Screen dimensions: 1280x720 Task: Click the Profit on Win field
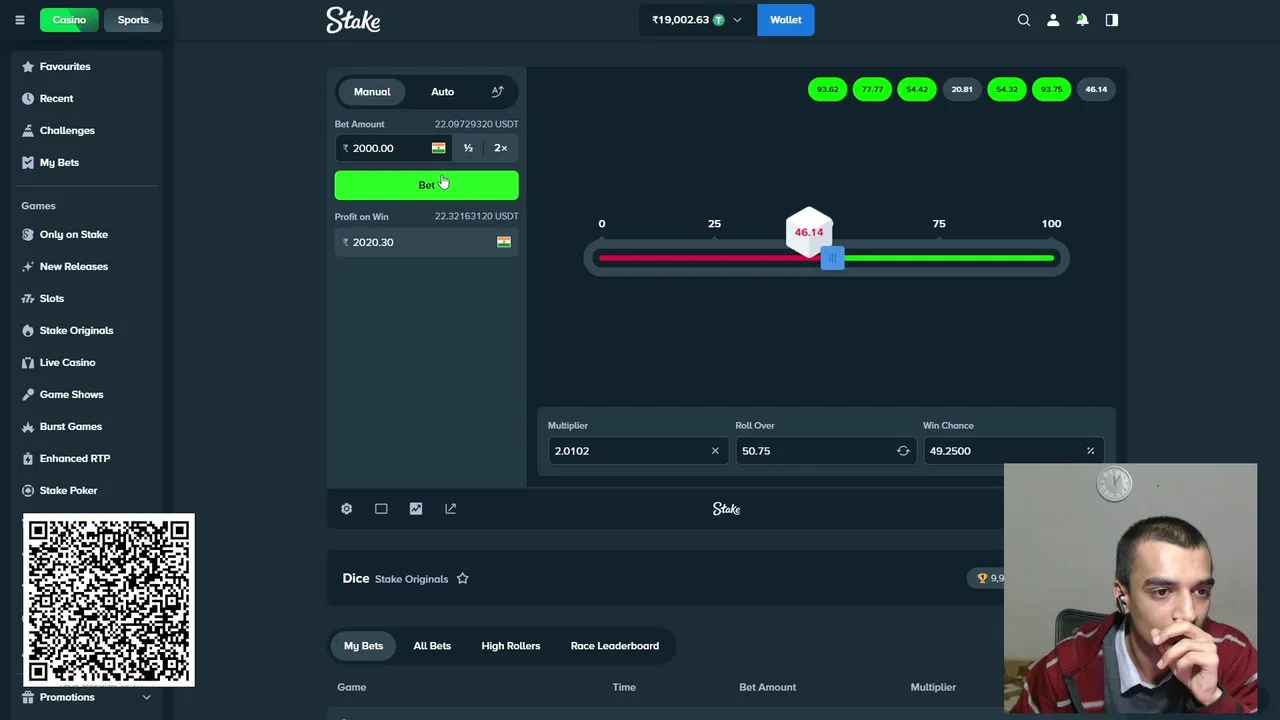click(x=426, y=242)
